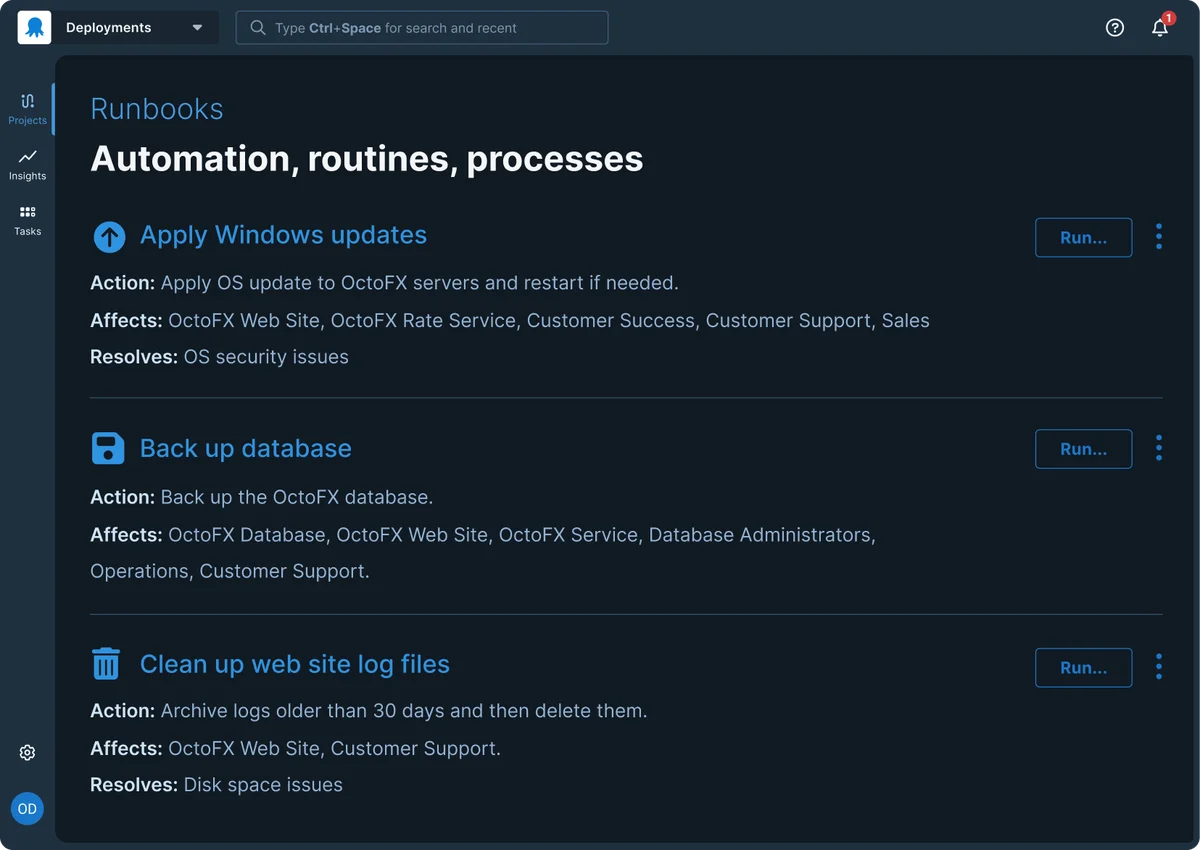Click the 'Affects: OctoFX Web Site, Customer Support.' line

tap(295, 748)
